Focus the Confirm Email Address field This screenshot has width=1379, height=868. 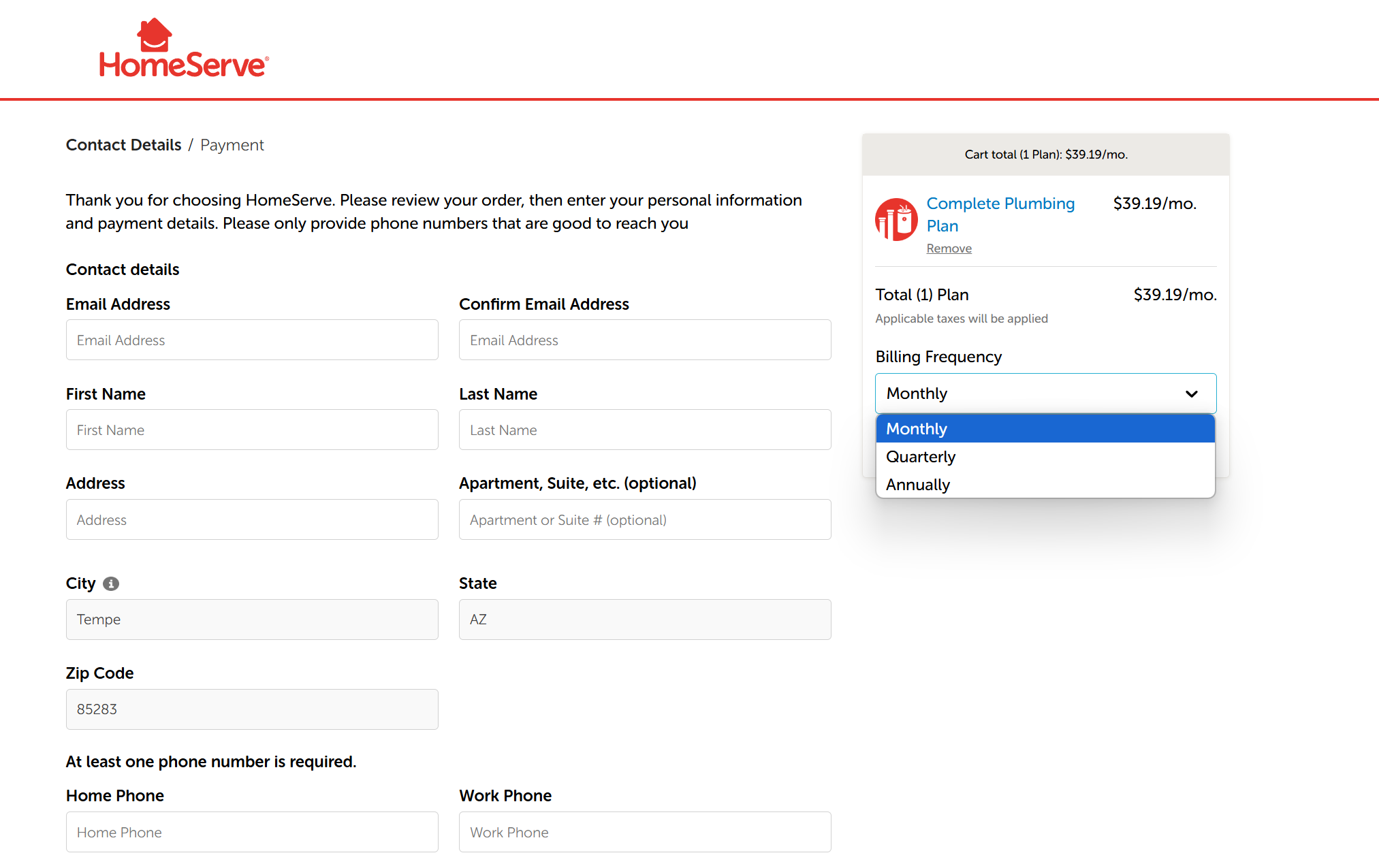[645, 340]
